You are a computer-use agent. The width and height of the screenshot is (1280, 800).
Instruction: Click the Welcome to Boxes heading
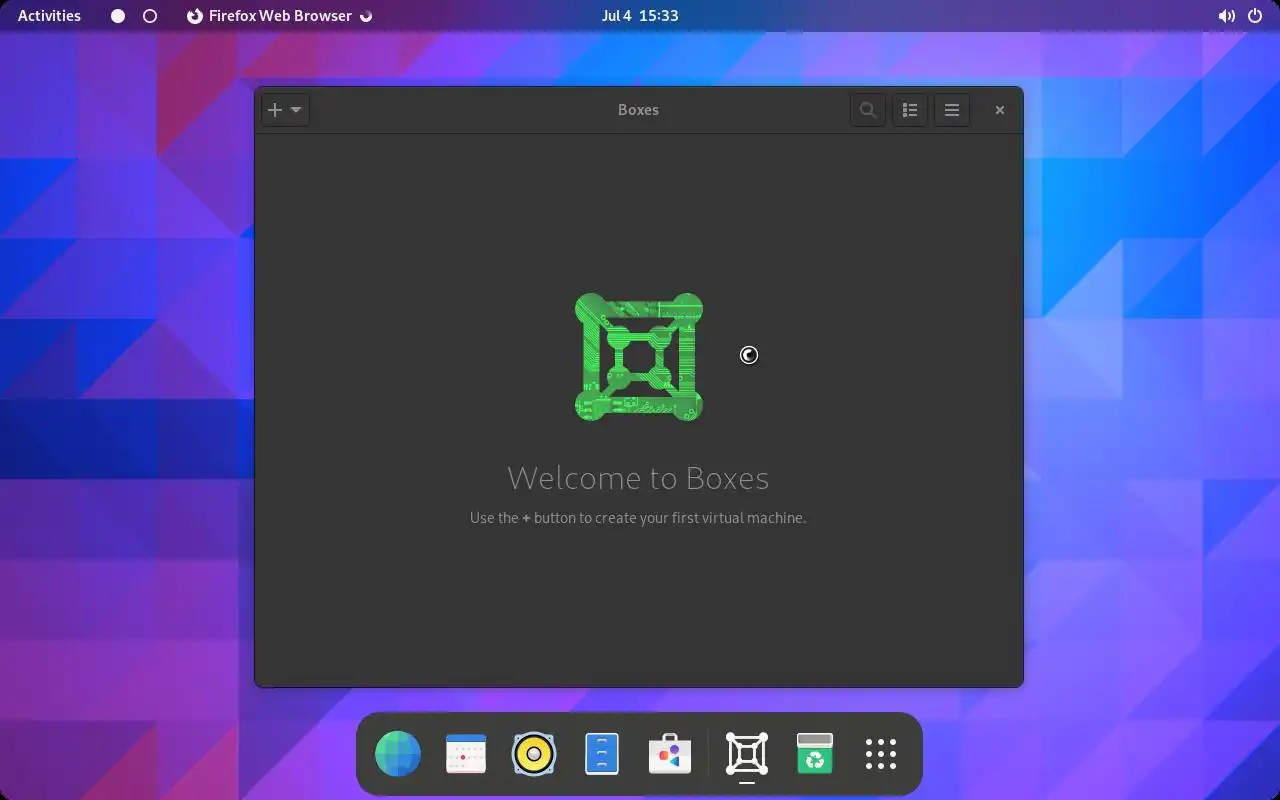(638, 478)
